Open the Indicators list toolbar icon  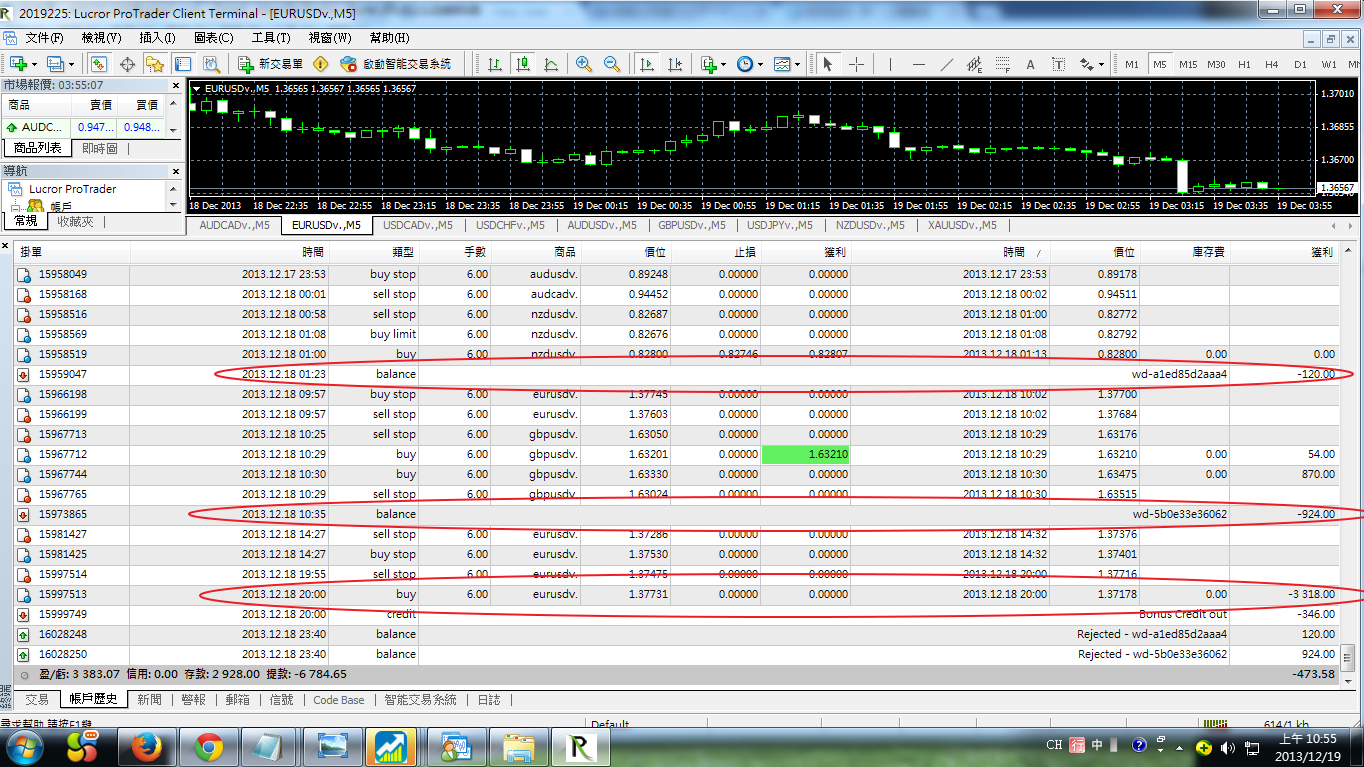pyautogui.click(x=709, y=64)
